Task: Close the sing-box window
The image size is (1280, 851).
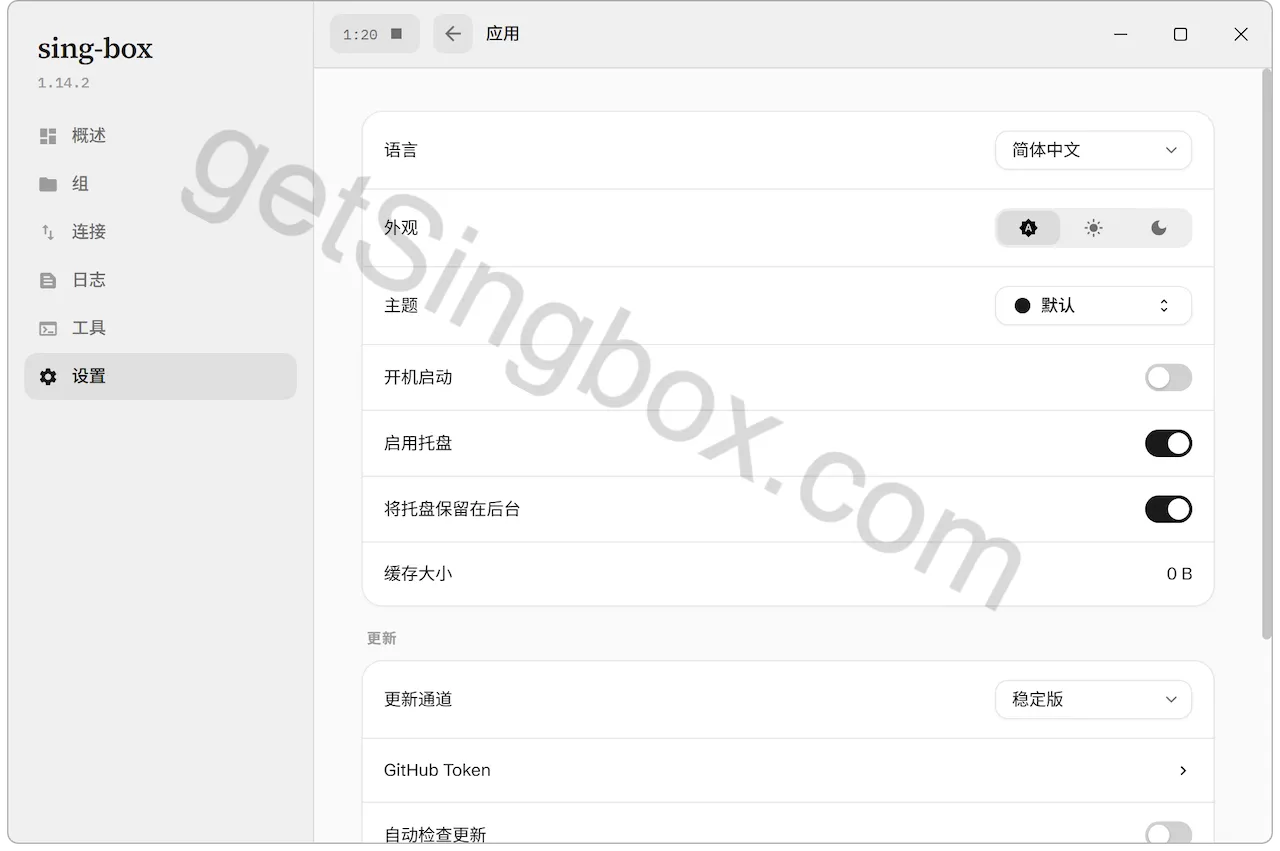Action: pyautogui.click(x=1241, y=34)
